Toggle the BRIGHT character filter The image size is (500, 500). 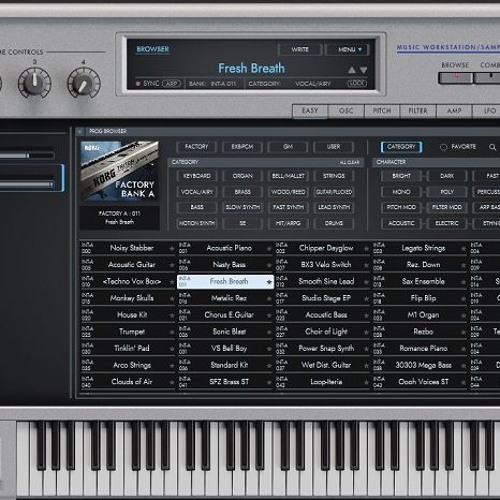pos(401,176)
